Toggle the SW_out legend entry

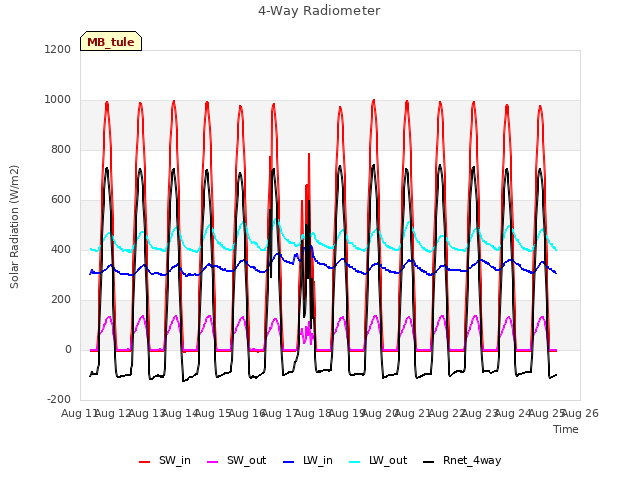[237, 461]
